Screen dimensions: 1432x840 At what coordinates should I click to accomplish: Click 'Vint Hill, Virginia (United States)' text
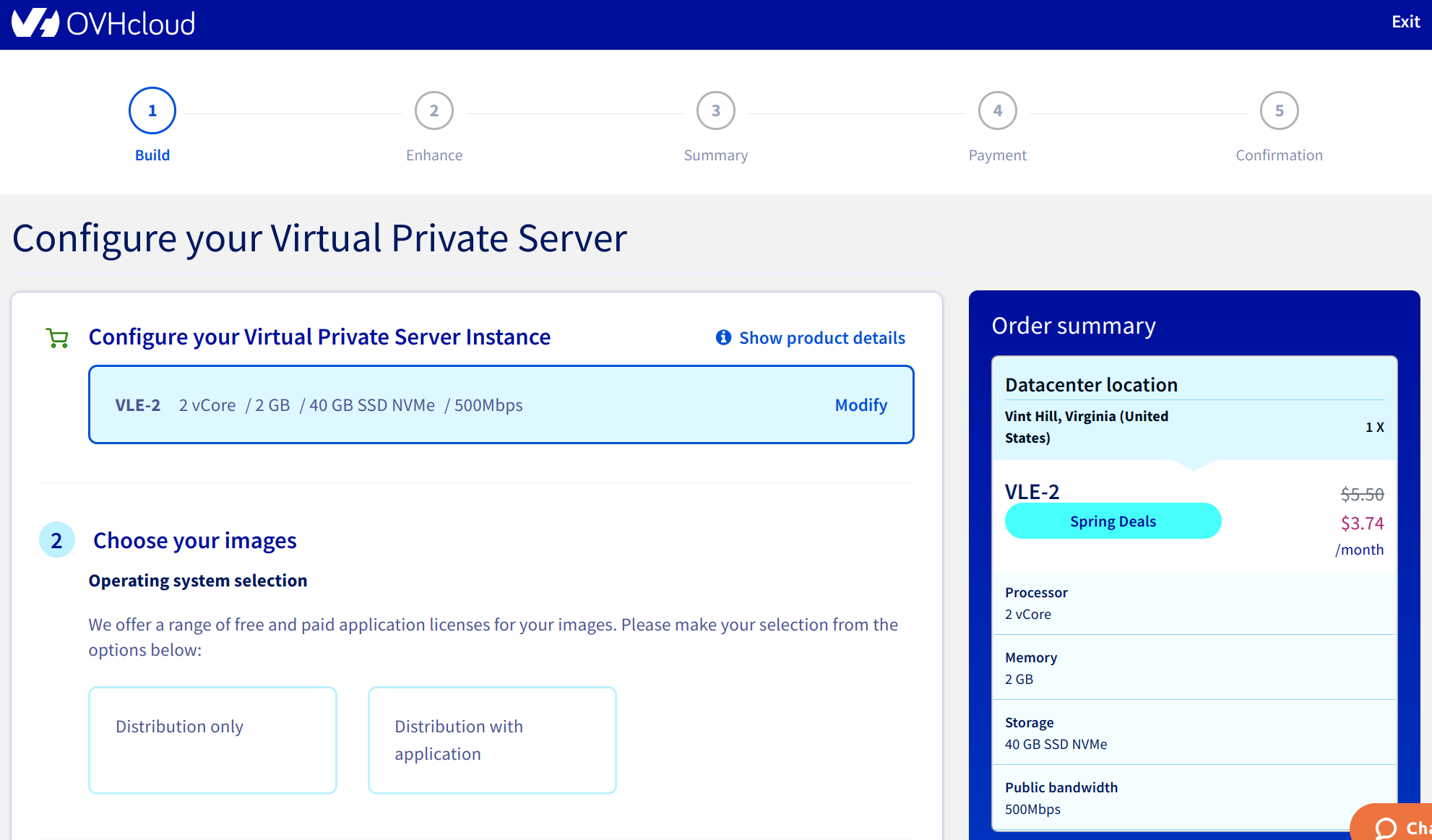[x=1087, y=427]
